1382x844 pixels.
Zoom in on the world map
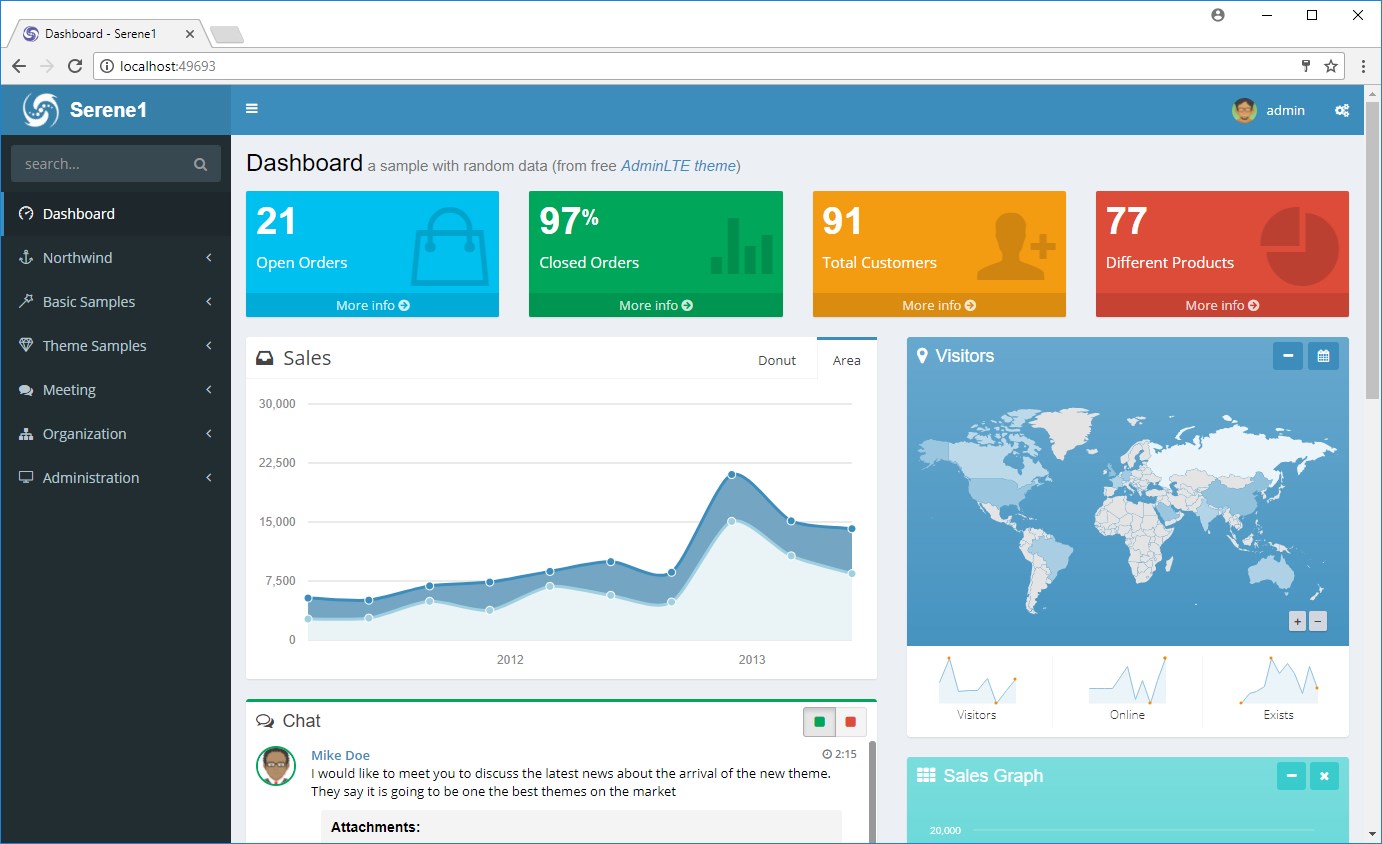coord(1297,621)
